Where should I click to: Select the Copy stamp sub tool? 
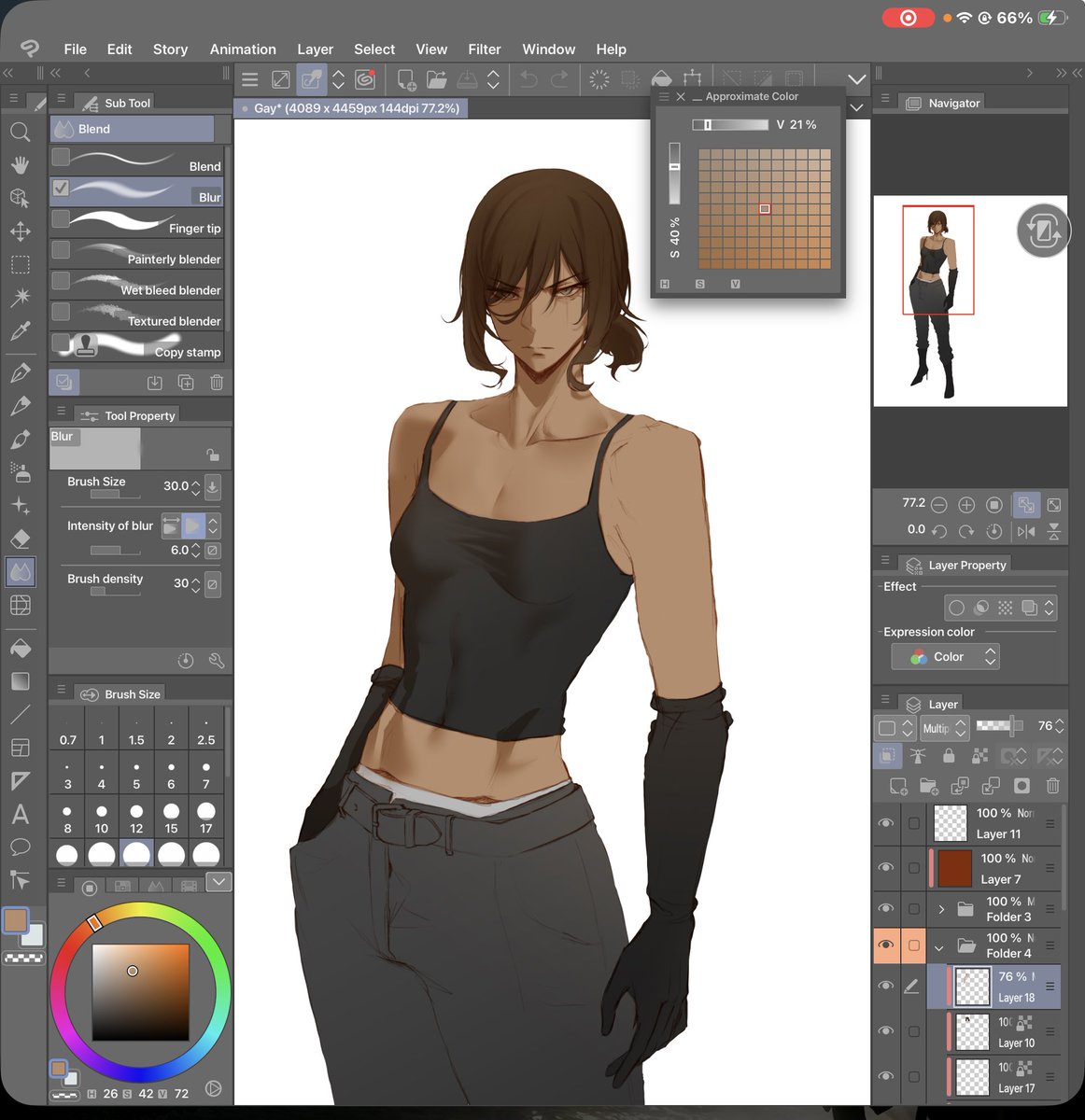click(137, 346)
